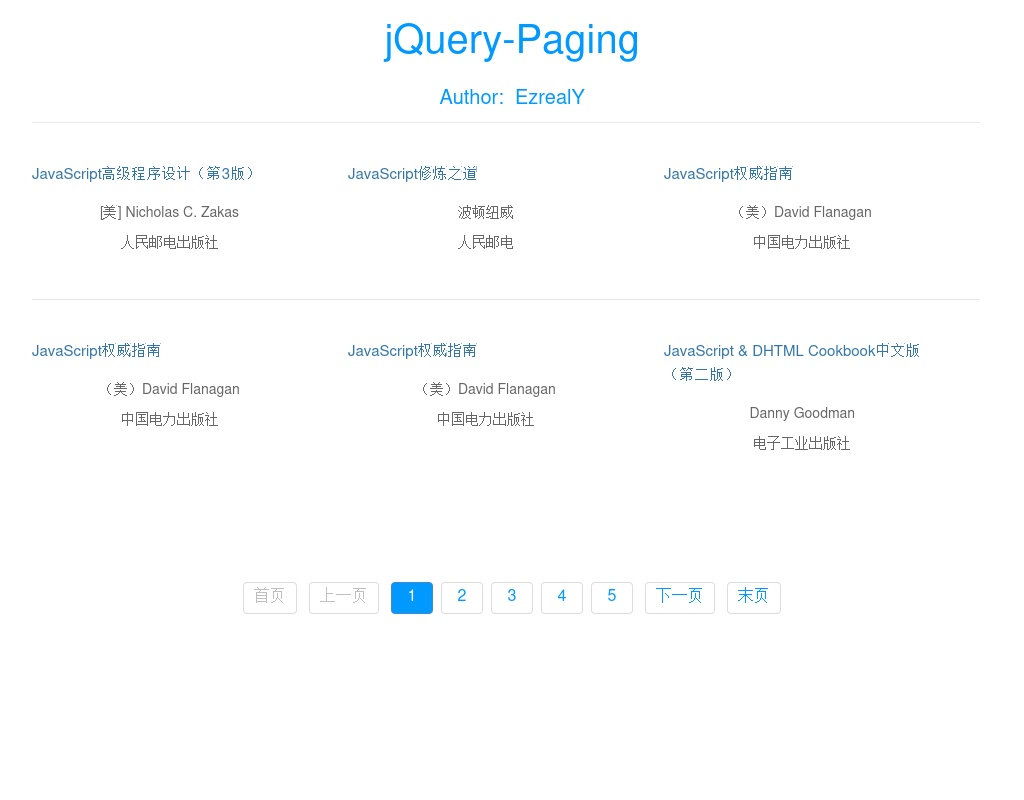Choose page 5 in the pager
Image resolution: width=1024 pixels, height=800 pixels.
pyautogui.click(x=611, y=597)
